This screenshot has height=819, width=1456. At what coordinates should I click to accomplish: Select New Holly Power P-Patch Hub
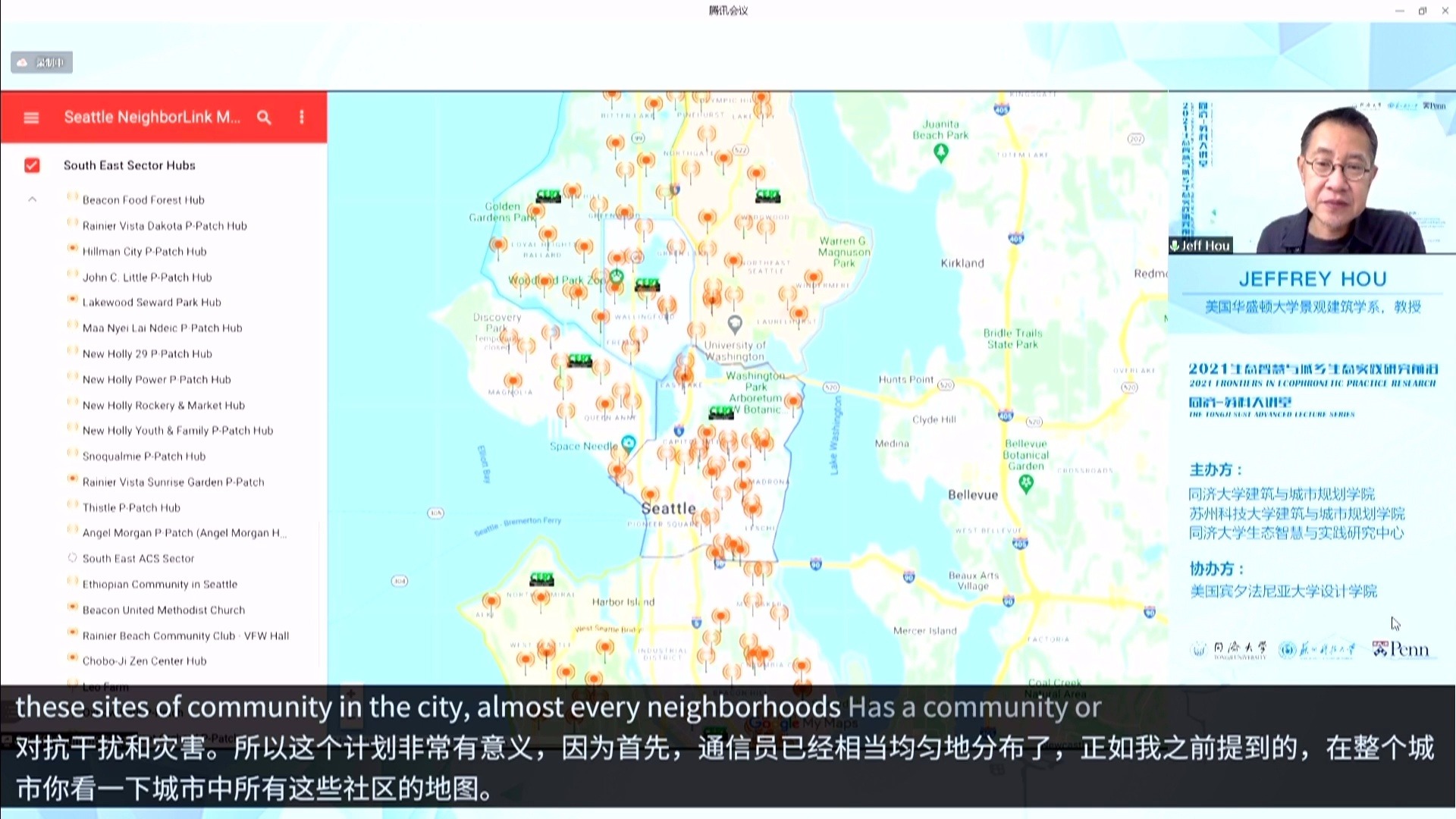156,380
